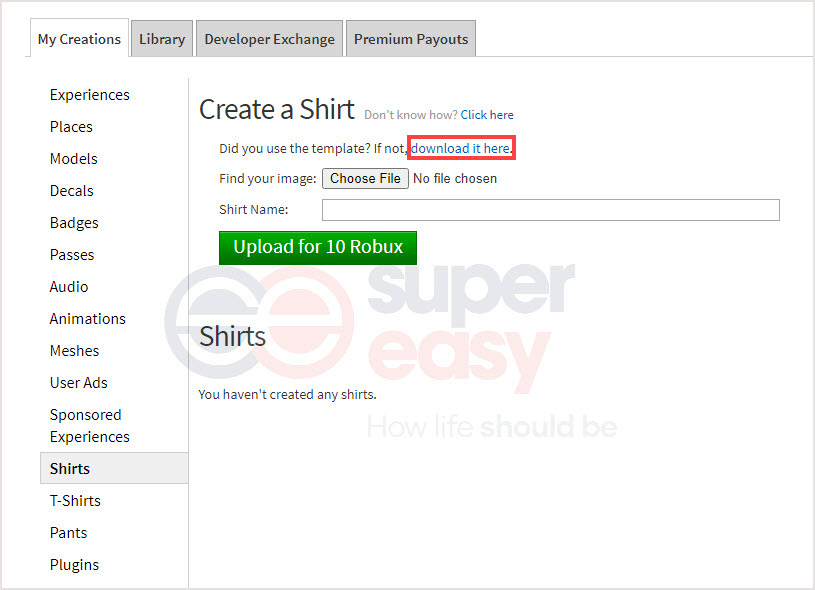Select T-Shirts in the sidebar

(x=75, y=501)
